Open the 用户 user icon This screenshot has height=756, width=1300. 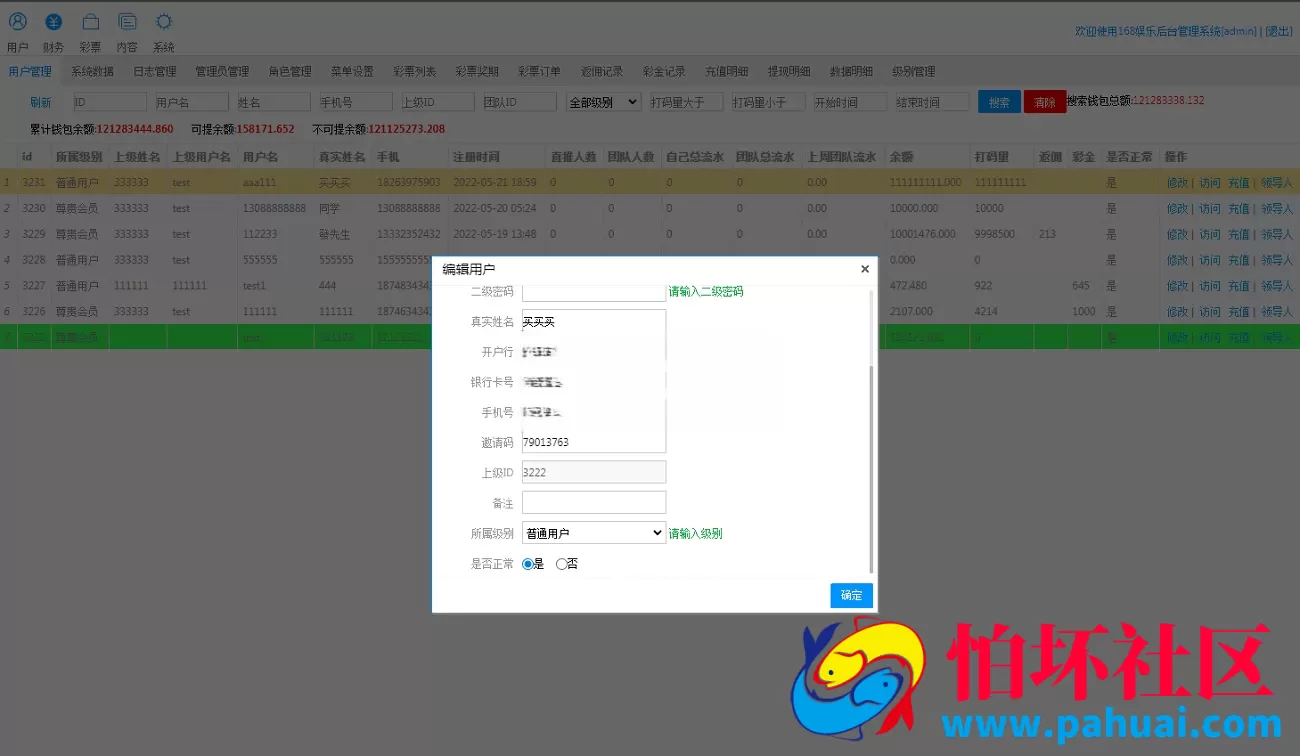[x=18, y=22]
